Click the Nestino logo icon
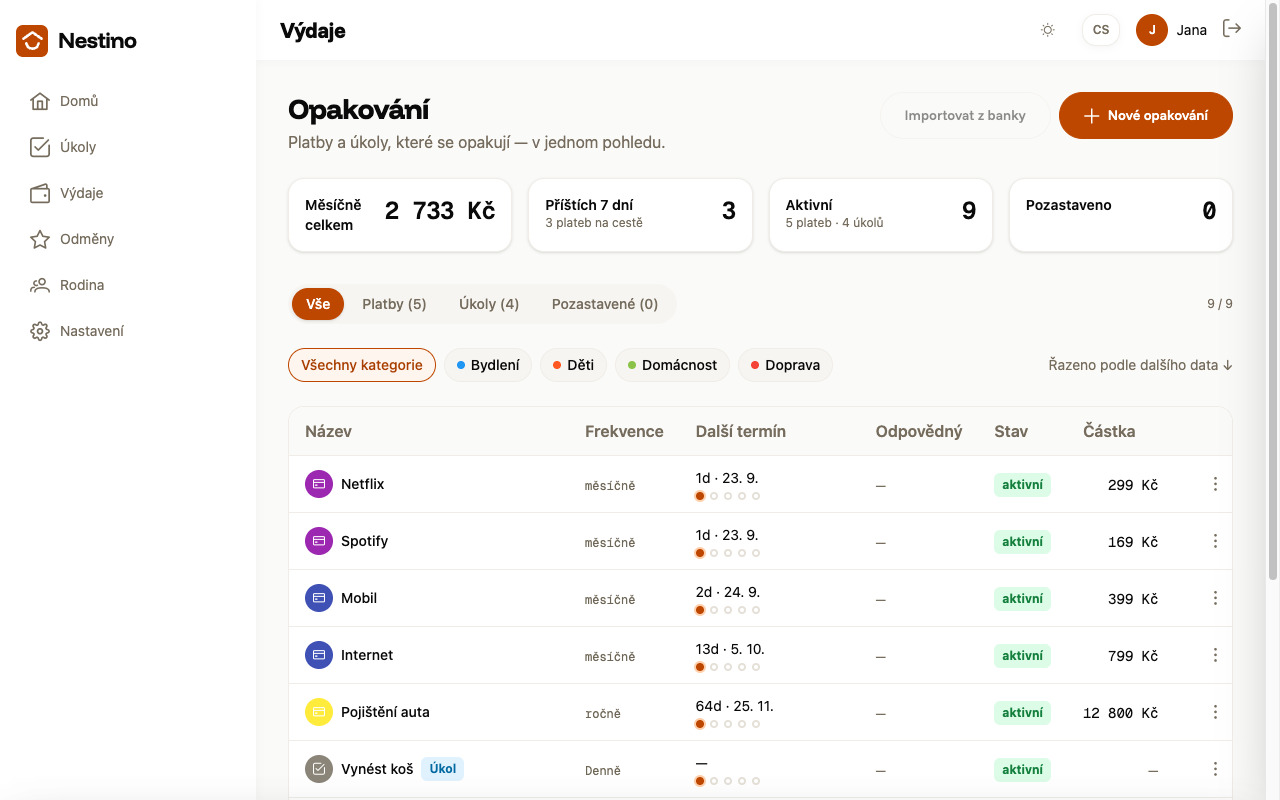Image resolution: width=1280 pixels, height=800 pixels. (32, 41)
